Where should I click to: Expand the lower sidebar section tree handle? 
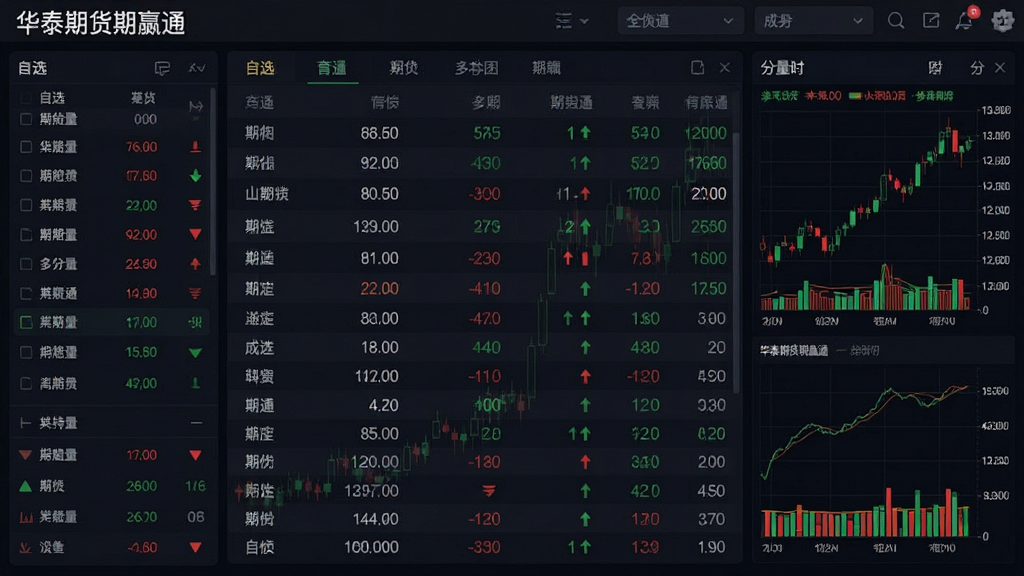pos(25,423)
